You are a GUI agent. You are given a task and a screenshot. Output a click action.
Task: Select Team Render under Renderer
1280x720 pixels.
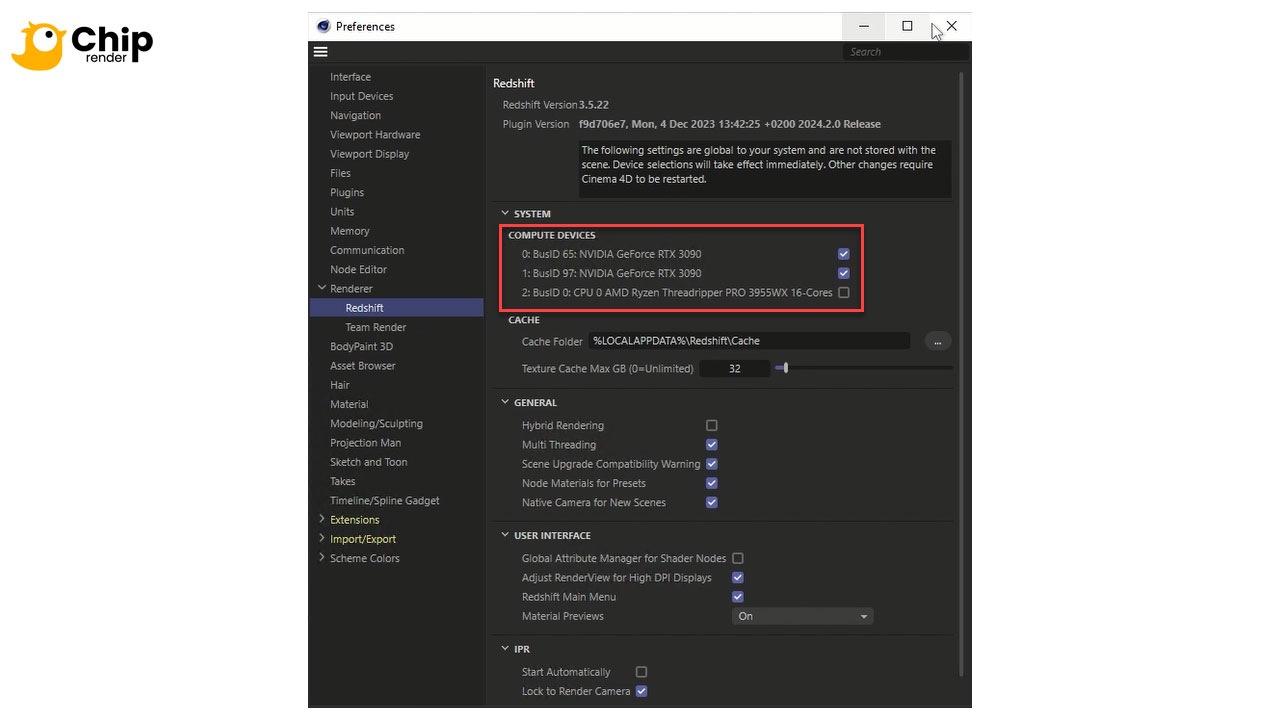pos(376,327)
